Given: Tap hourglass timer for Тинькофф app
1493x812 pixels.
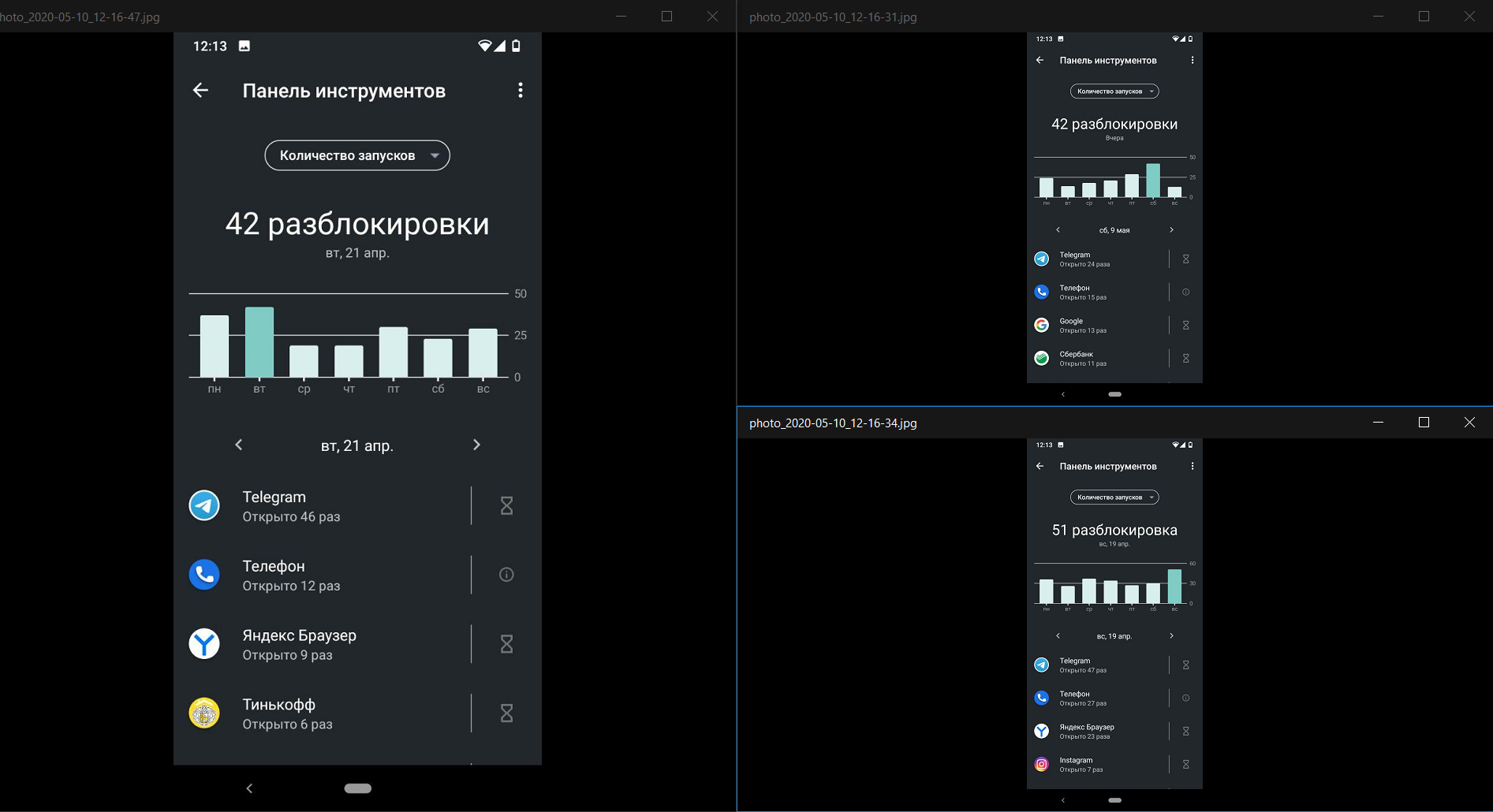Looking at the screenshot, I should [506, 713].
